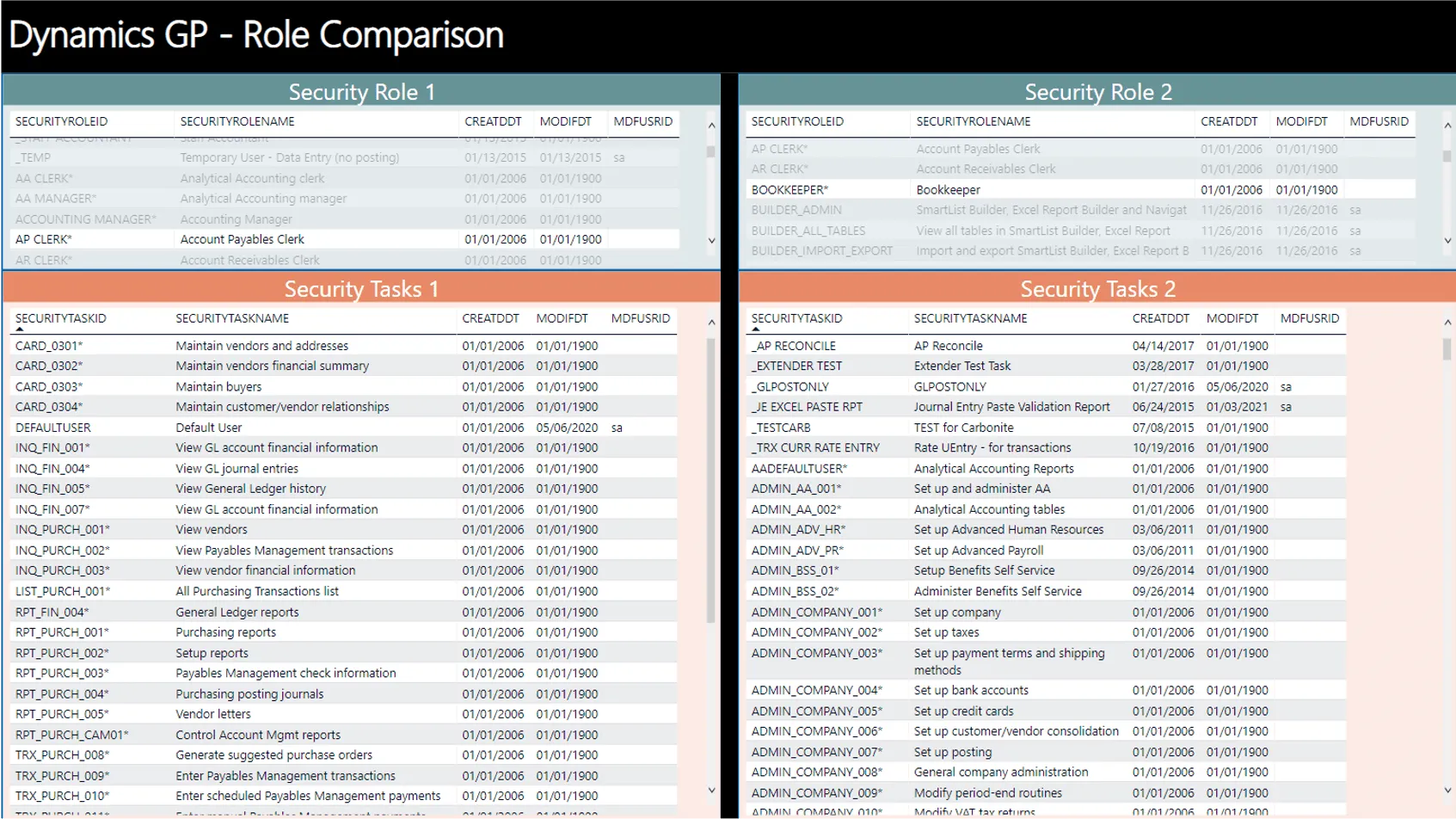Click scroll-up arrow in Security Role 1 table
1456x819 pixels.
[x=711, y=126]
